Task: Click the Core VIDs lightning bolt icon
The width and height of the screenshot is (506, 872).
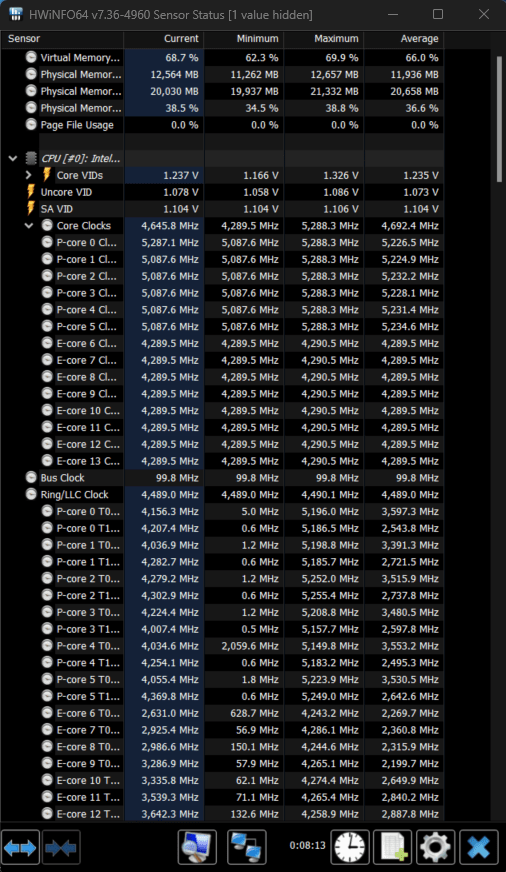Action: 47,175
